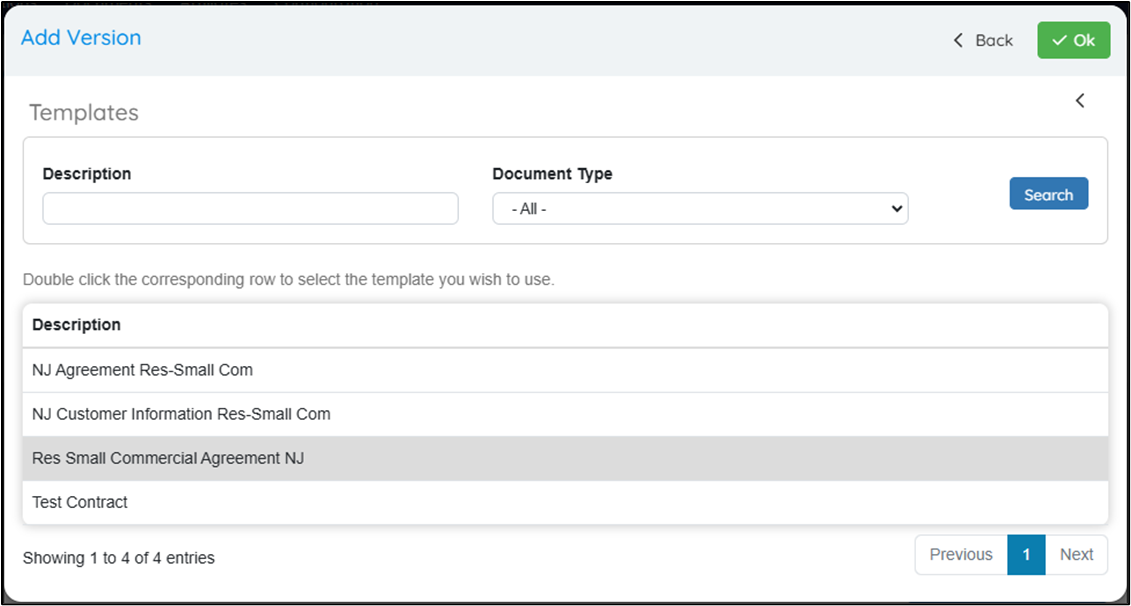The width and height of the screenshot is (1131, 606).
Task: Open the Document Type dropdown
Action: coord(700,208)
